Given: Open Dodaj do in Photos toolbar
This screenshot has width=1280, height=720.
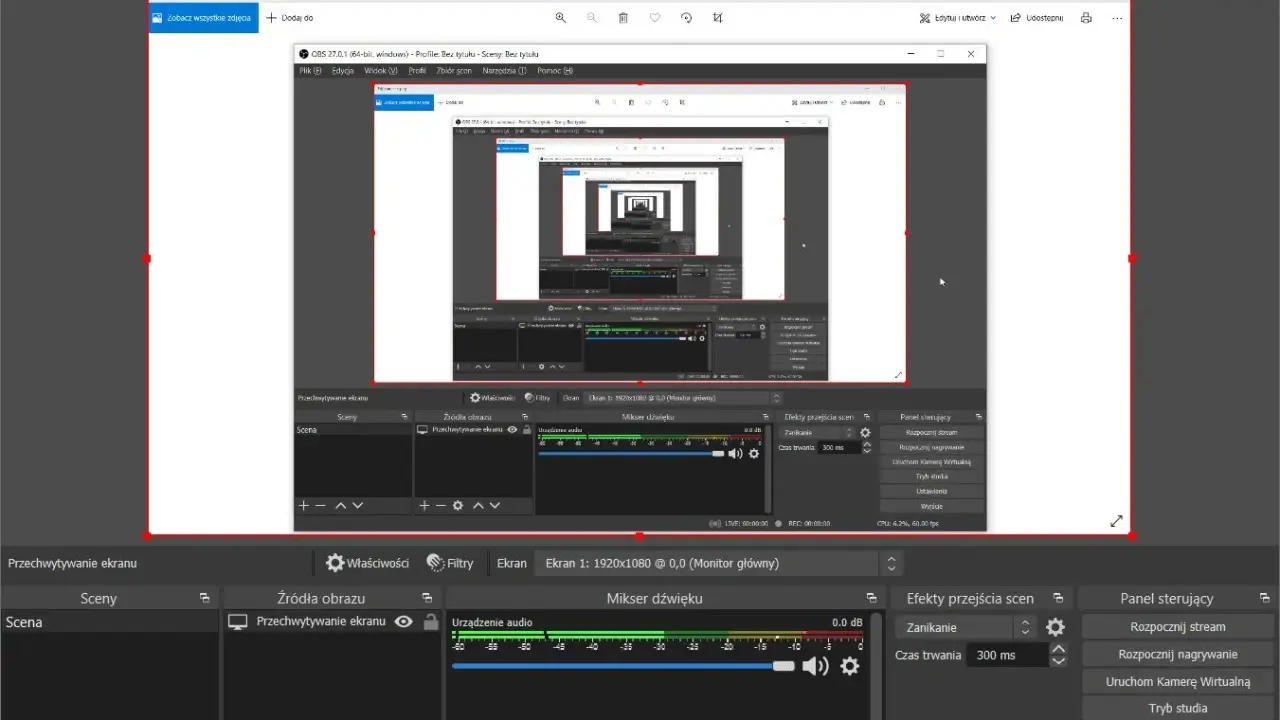Looking at the screenshot, I should click(x=289, y=18).
